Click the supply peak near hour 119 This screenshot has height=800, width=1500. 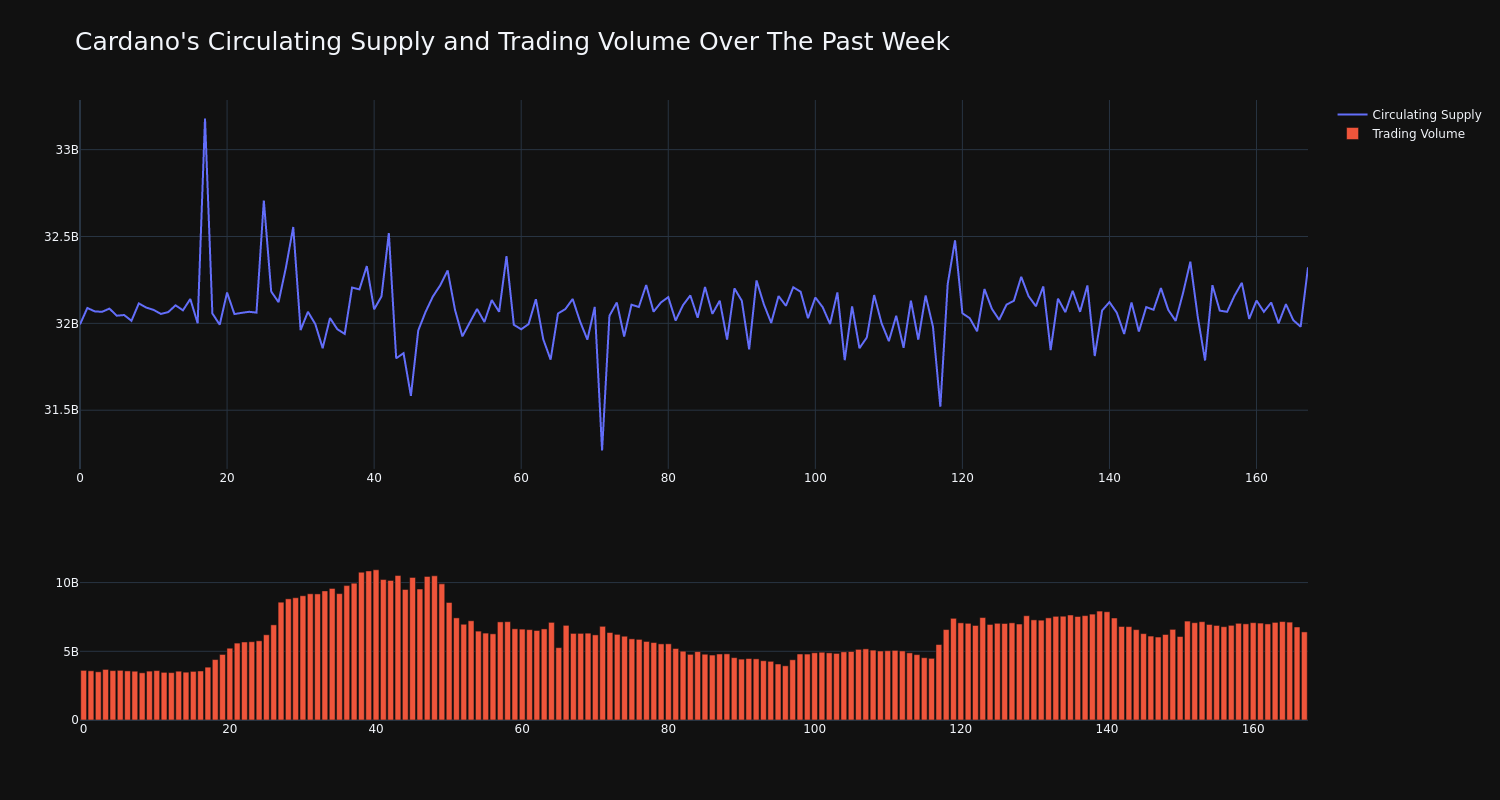(x=955, y=240)
